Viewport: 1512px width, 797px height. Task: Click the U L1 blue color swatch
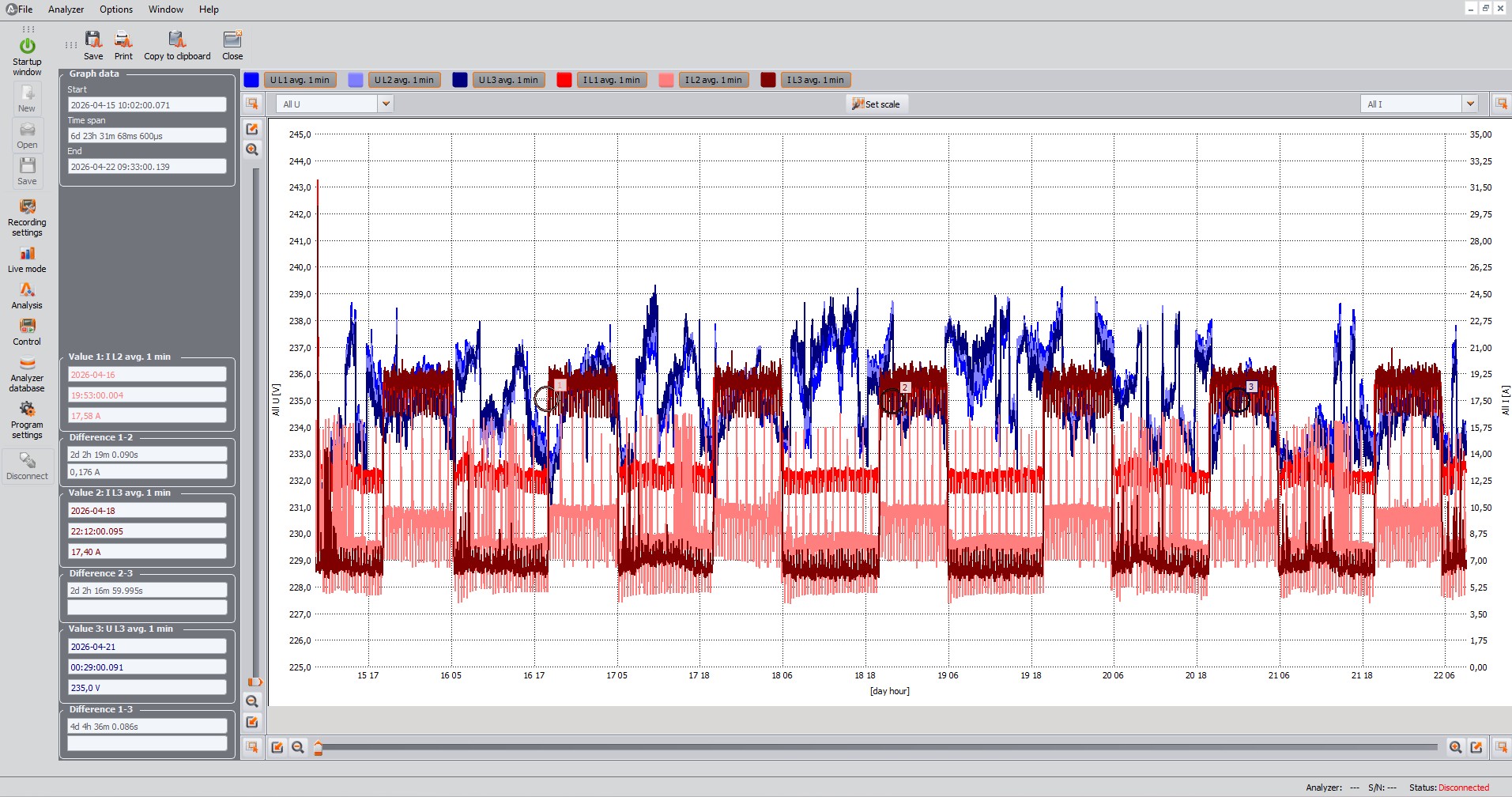[x=251, y=80]
